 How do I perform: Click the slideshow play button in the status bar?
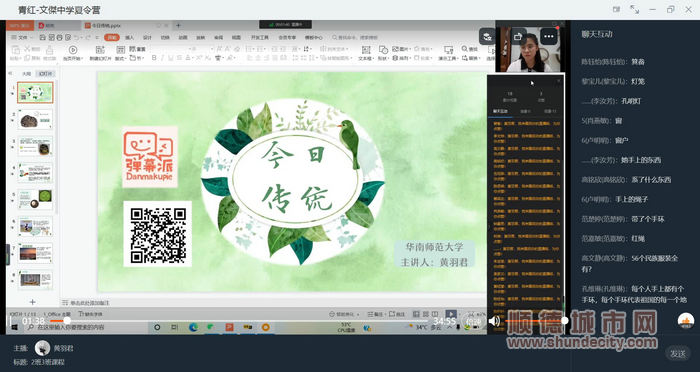pos(451,314)
